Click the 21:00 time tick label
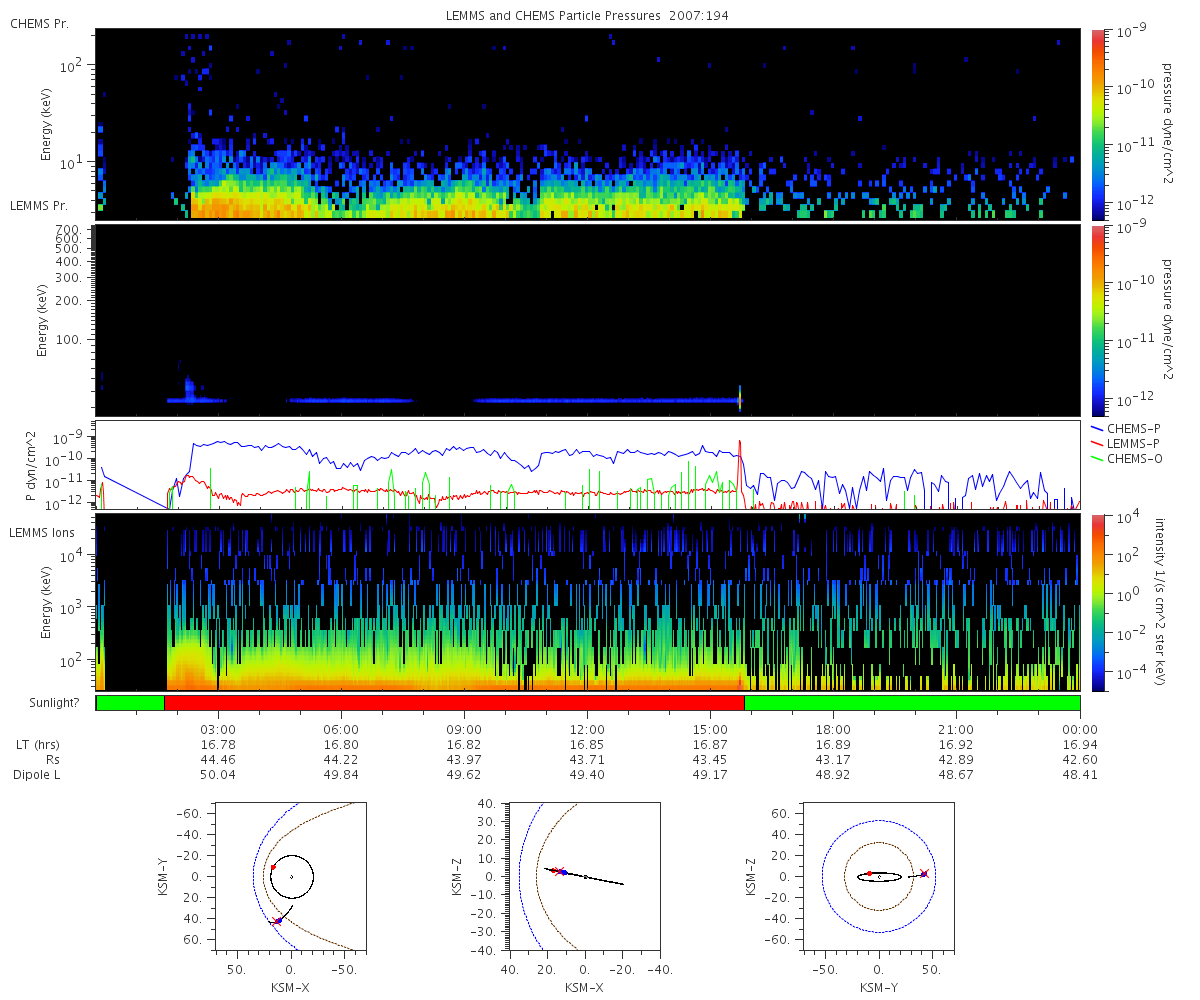The height and width of the screenshot is (1000, 1200). [x=957, y=729]
